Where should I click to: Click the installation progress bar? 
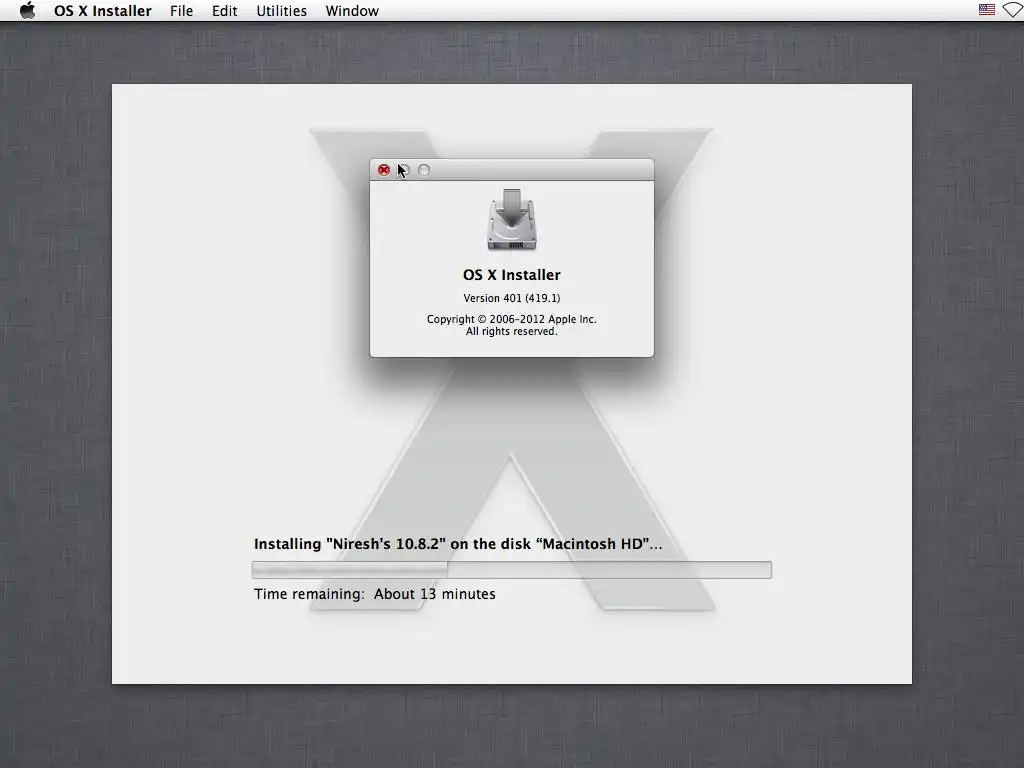tap(511, 569)
